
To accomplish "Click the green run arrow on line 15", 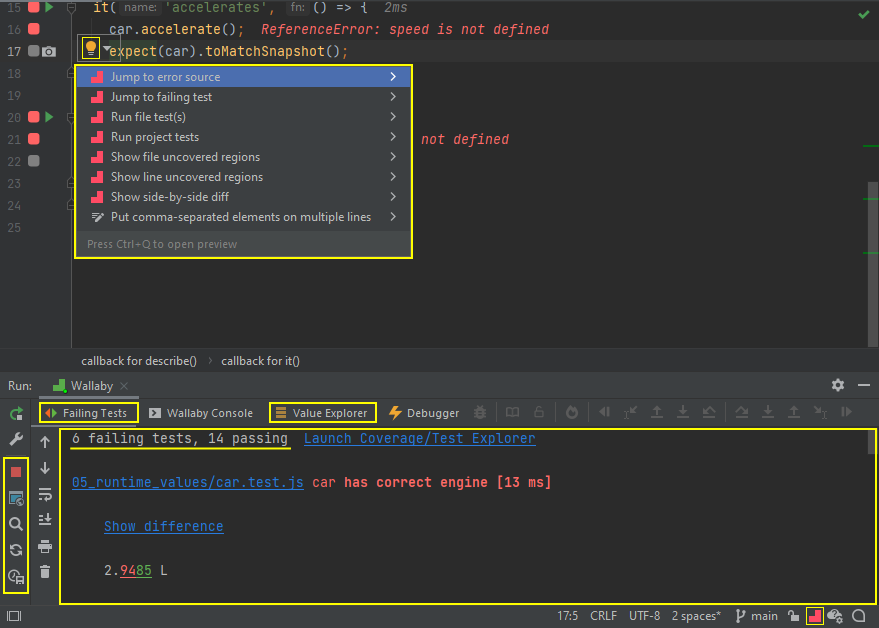I will [49, 7].
